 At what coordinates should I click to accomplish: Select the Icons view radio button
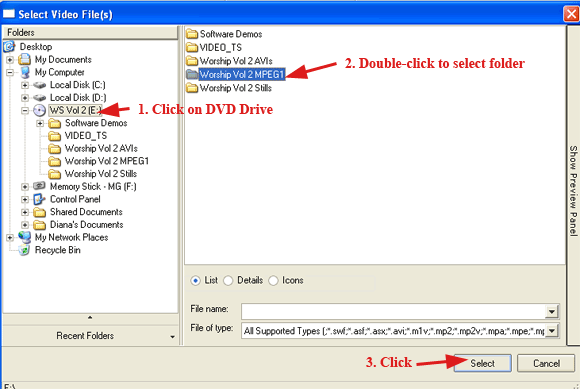pyautogui.click(x=273, y=281)
